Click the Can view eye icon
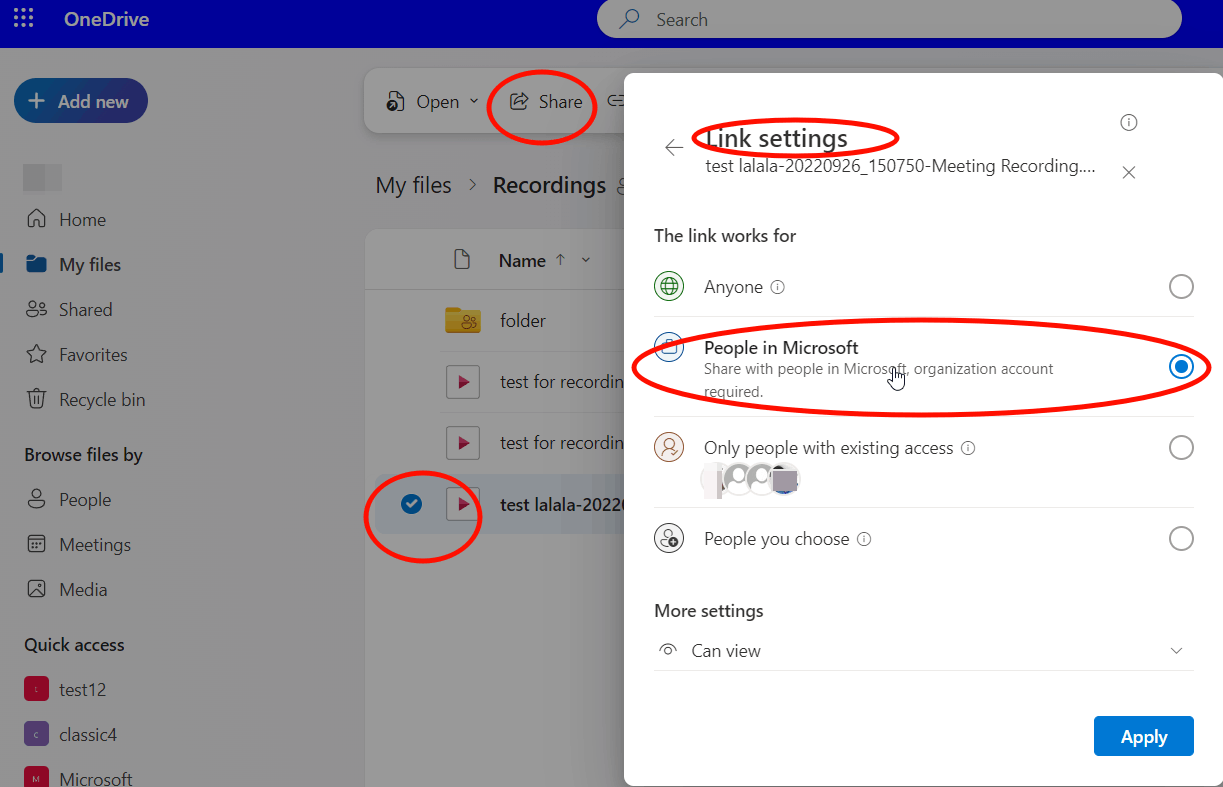Viewport: 1223px width, 787px height. point(668,650)
